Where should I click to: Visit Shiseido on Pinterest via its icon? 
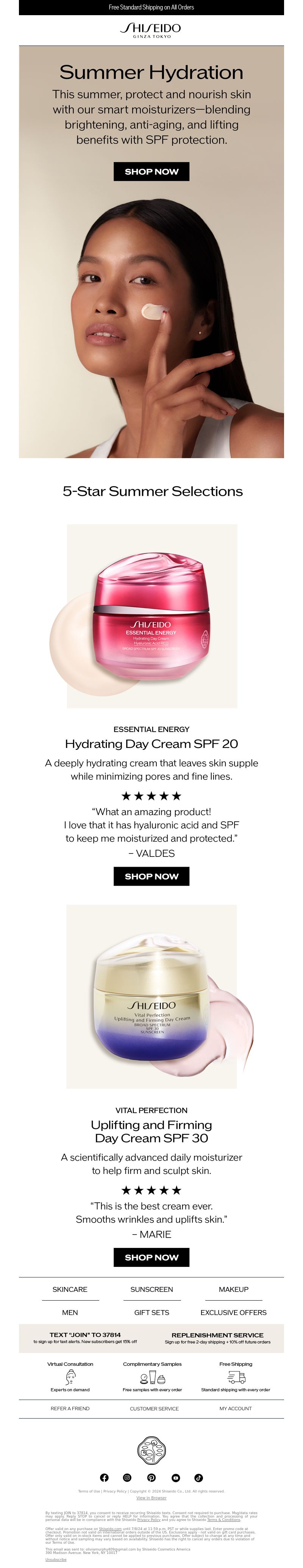click(151, 1477)
